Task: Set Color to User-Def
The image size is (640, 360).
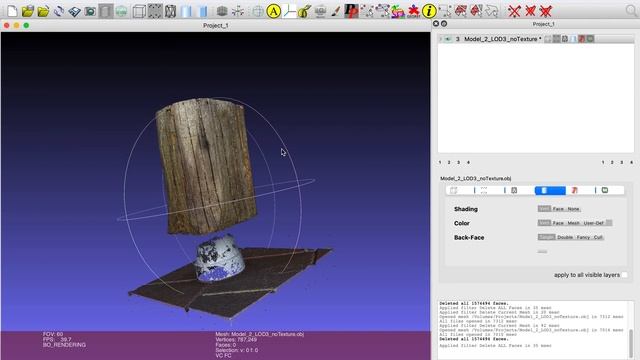Action: pyautogui.click(x=593, y=223)
